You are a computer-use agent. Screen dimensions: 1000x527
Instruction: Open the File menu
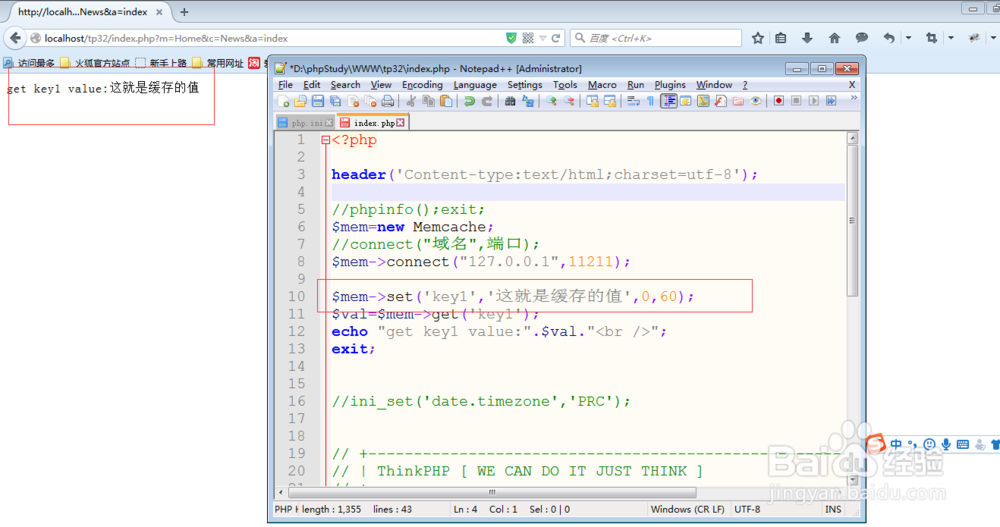pos(285,84)
